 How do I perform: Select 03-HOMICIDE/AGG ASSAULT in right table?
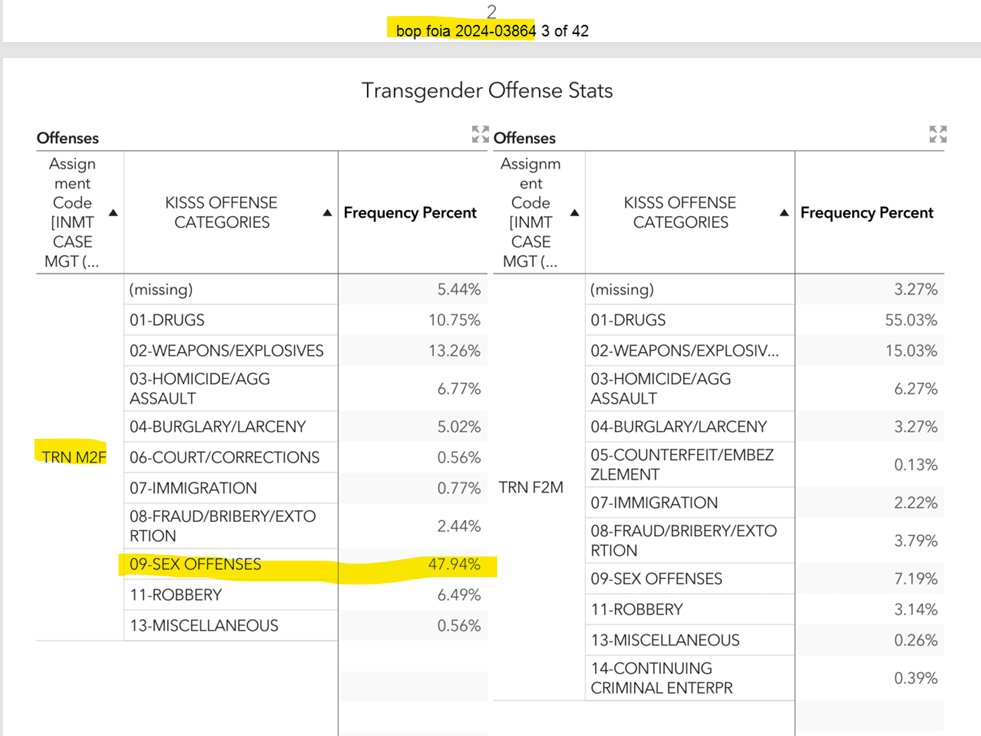point(661,389)
